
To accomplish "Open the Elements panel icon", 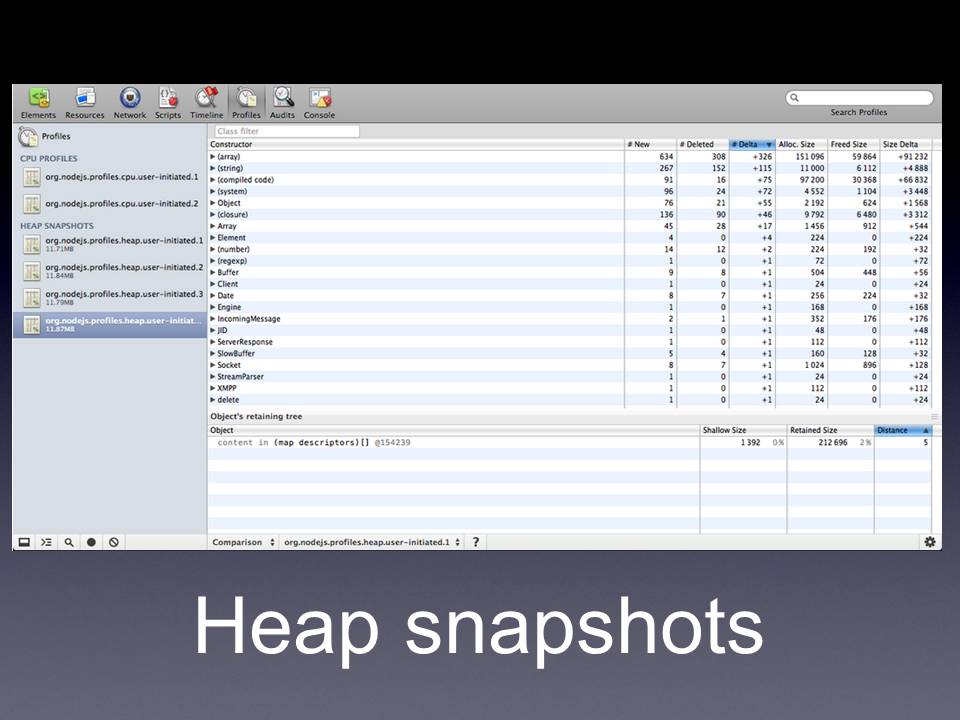I will tap(39, 98).
